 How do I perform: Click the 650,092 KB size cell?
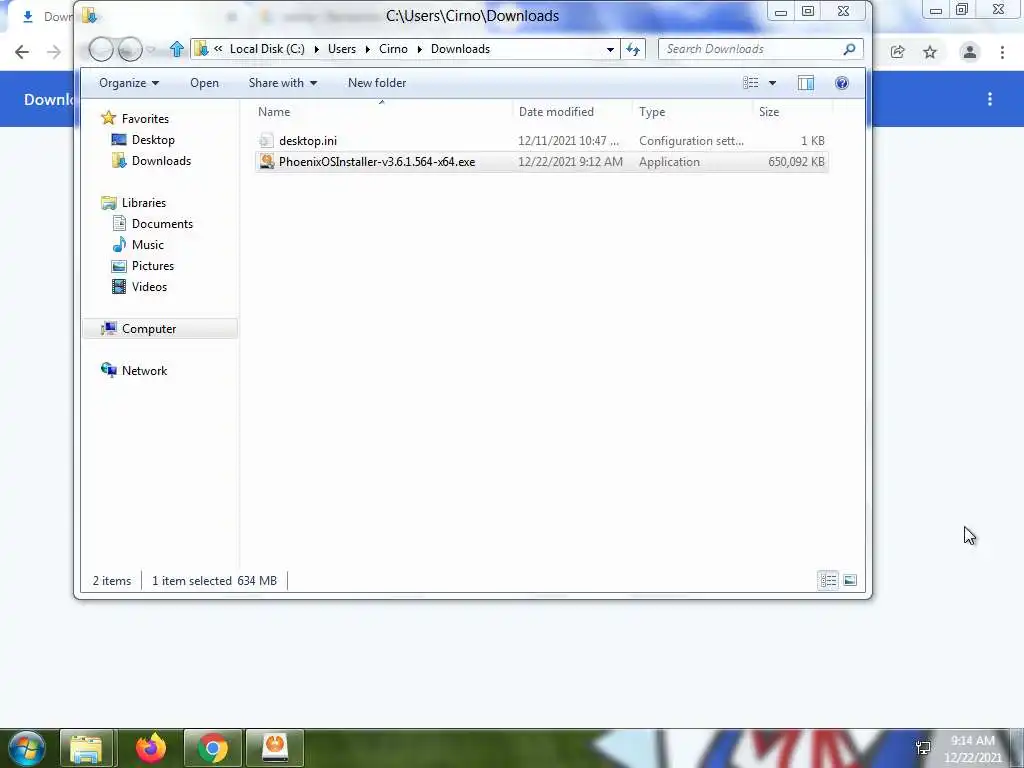[x=796, y=161]
